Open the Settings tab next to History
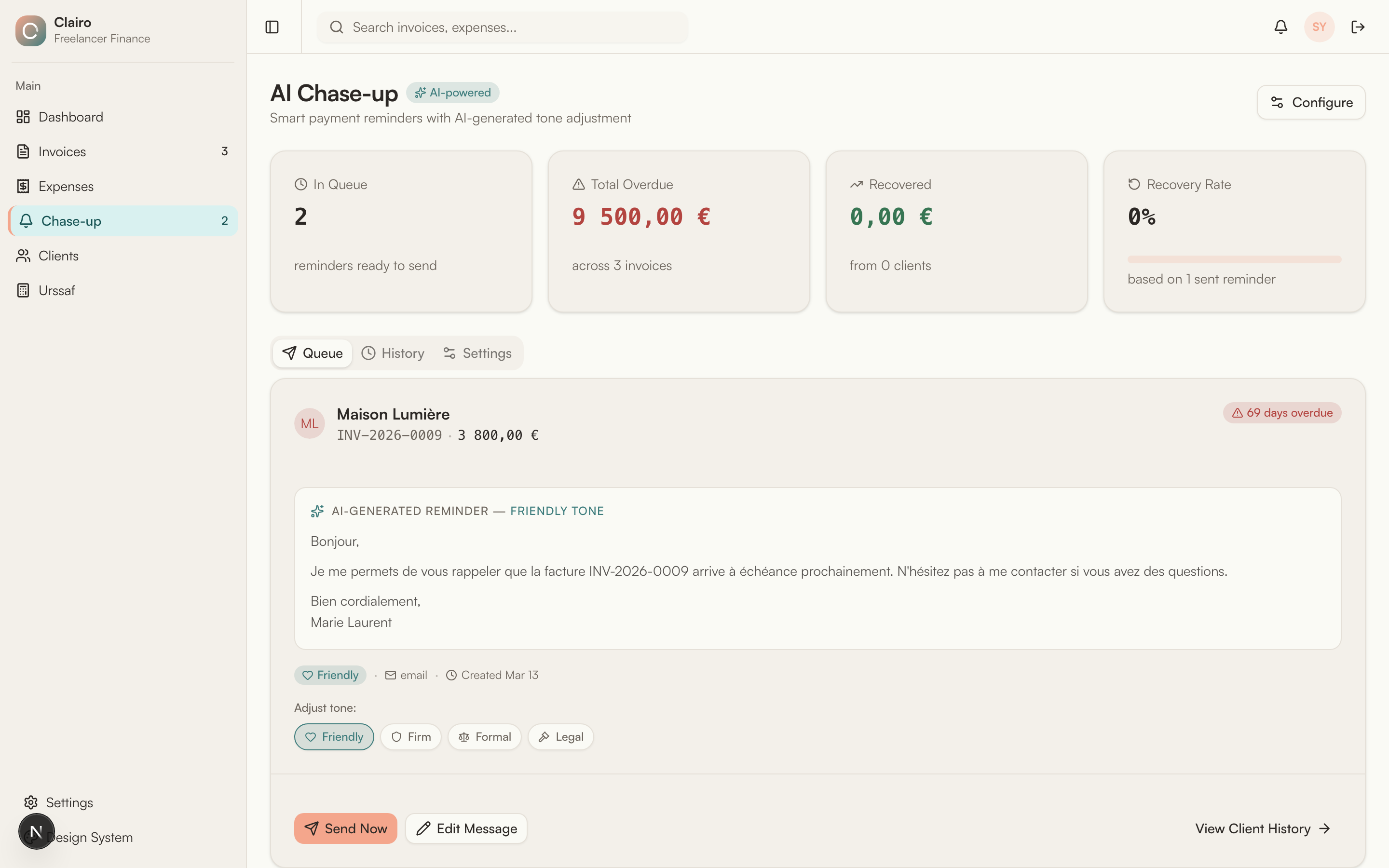 477,353
